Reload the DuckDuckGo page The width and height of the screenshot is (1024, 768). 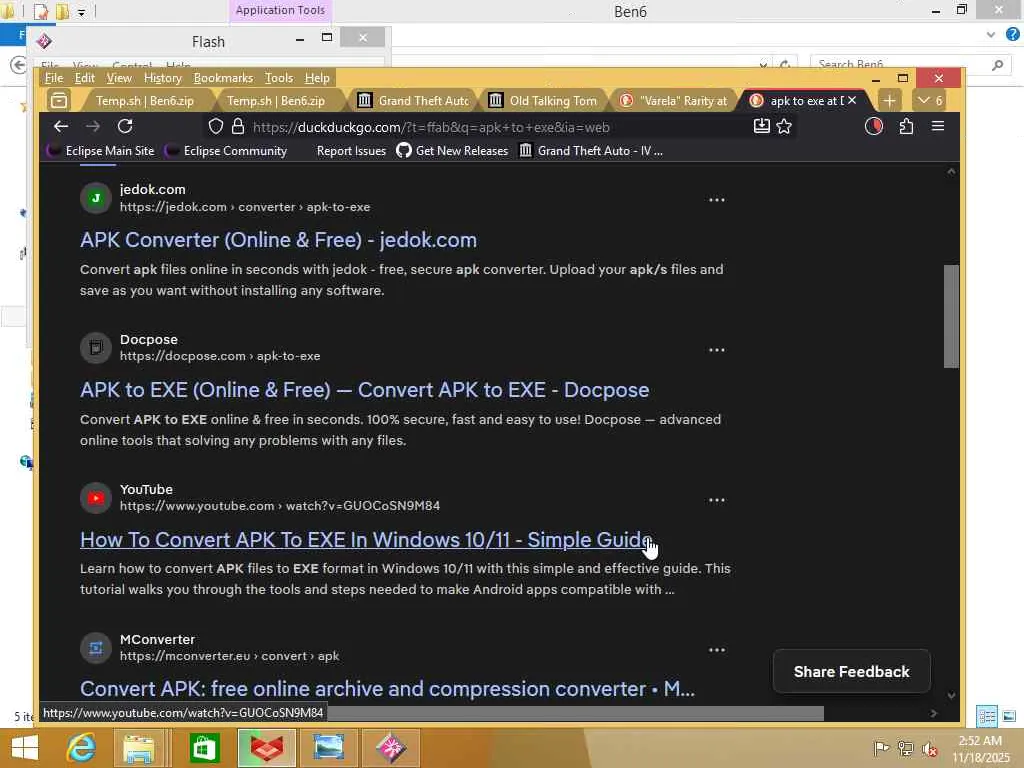point(125,126)
